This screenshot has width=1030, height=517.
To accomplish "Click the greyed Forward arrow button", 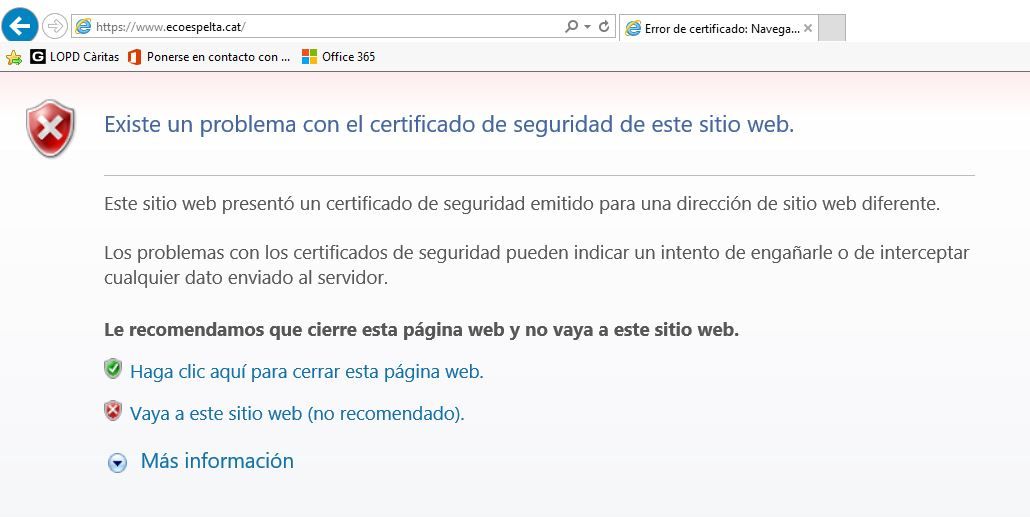I will coord(55,26).
